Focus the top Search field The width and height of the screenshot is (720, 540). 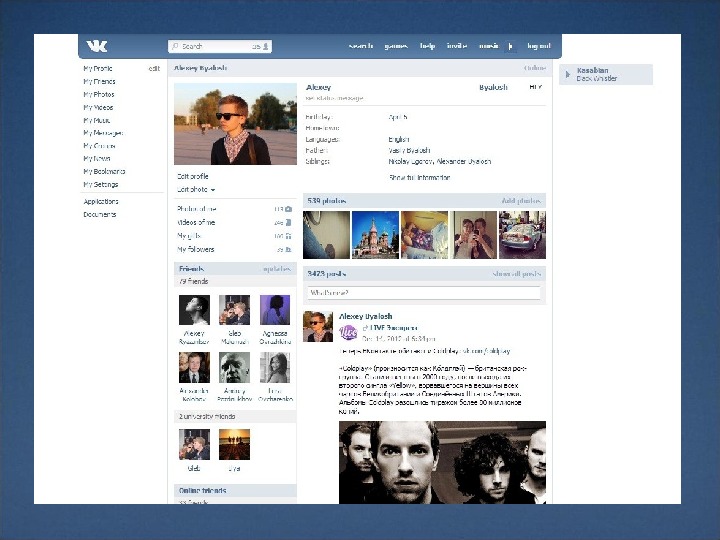point(220,46)
